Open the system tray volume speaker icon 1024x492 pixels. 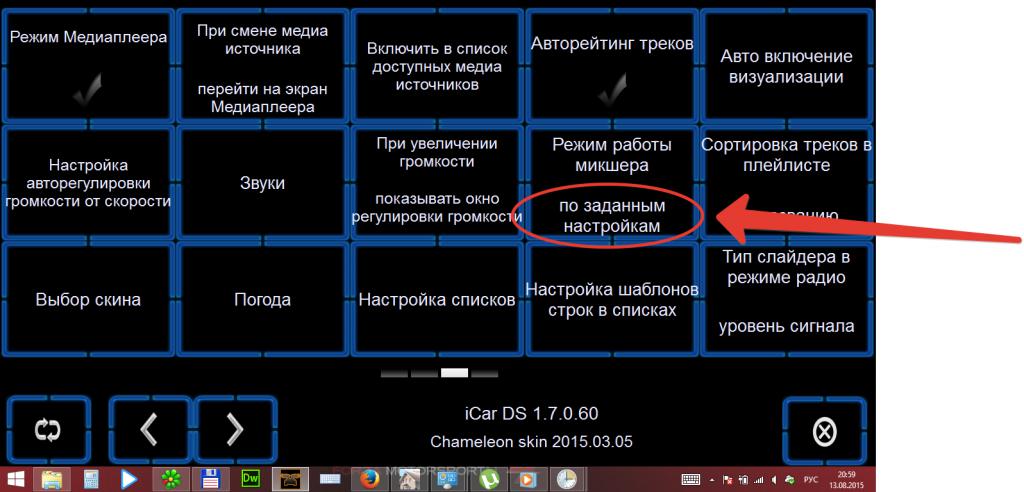[x=774, y=480]
